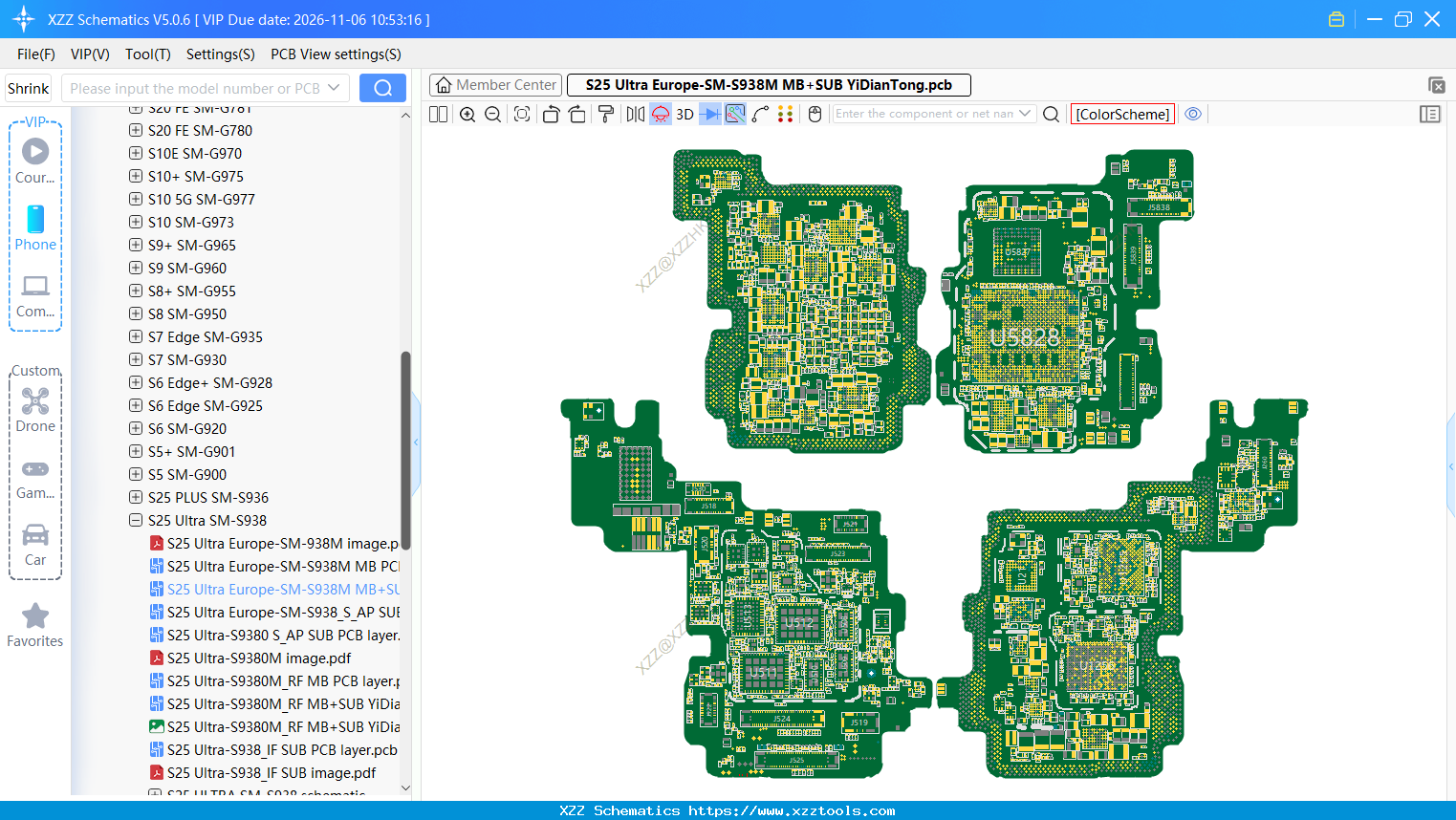This screenshot has width=1456, height=820.
Task: Select S6 Edge+ SM-G928 in model tree
Action: (x=210, y=382)
